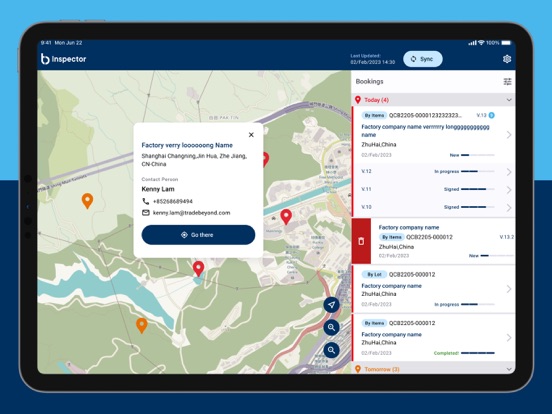Open the Bookings filter icon
The width and height of the screenshot is (552, 414).
click(507, 82)
